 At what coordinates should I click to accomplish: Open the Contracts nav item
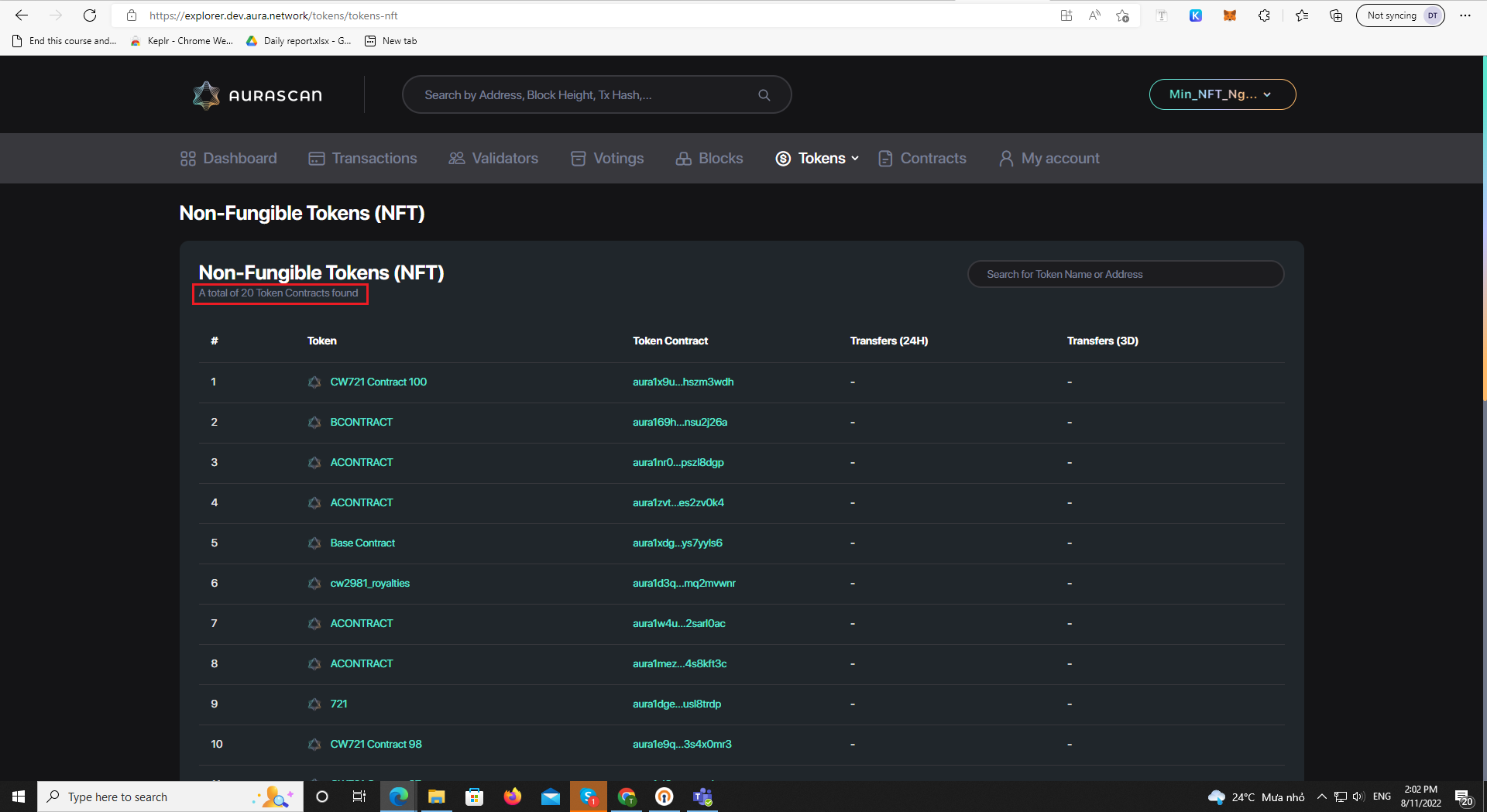922,159
